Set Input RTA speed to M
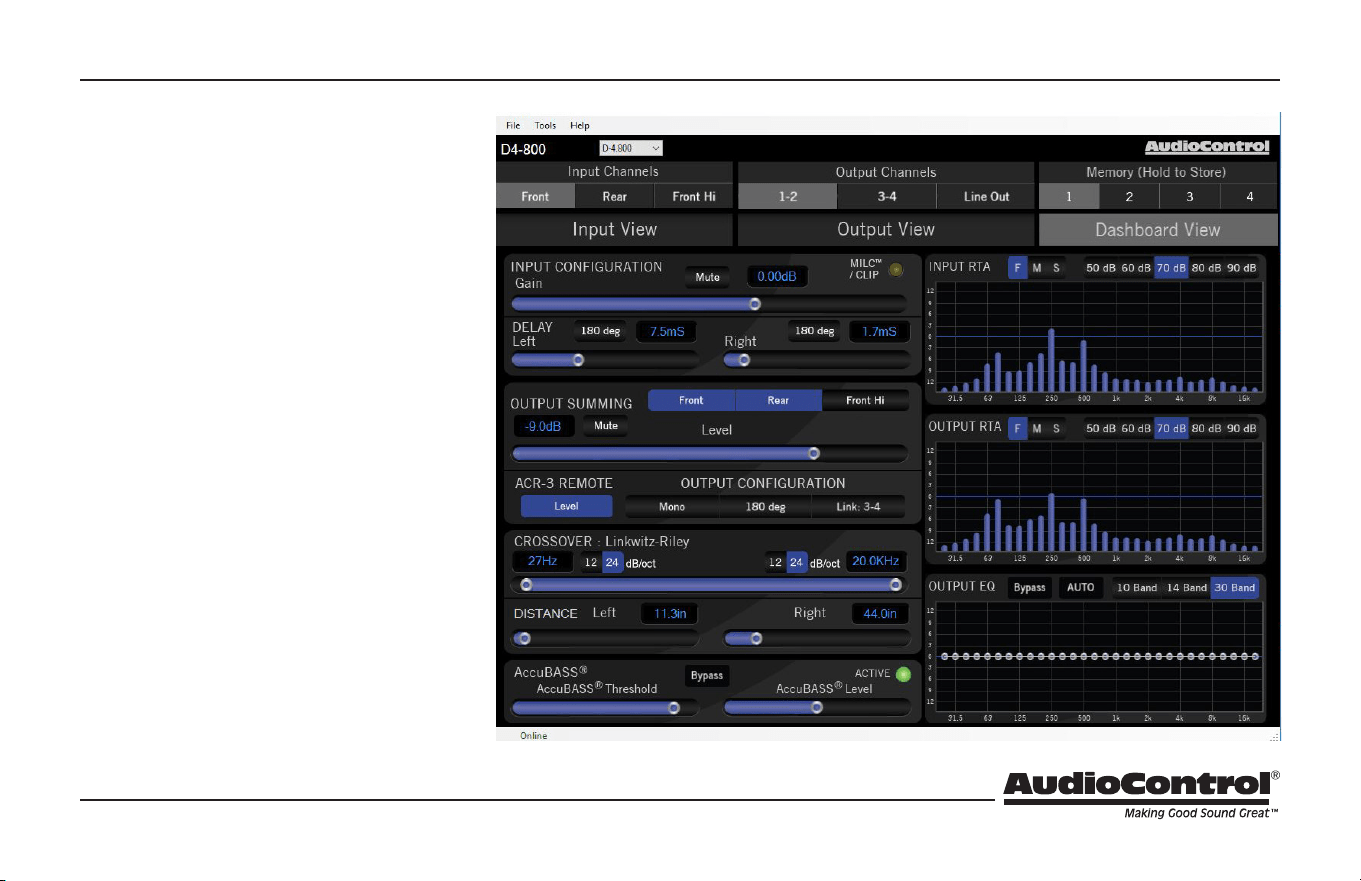The width and height of the screenshot is (1361, 881). pos(1036,268)
